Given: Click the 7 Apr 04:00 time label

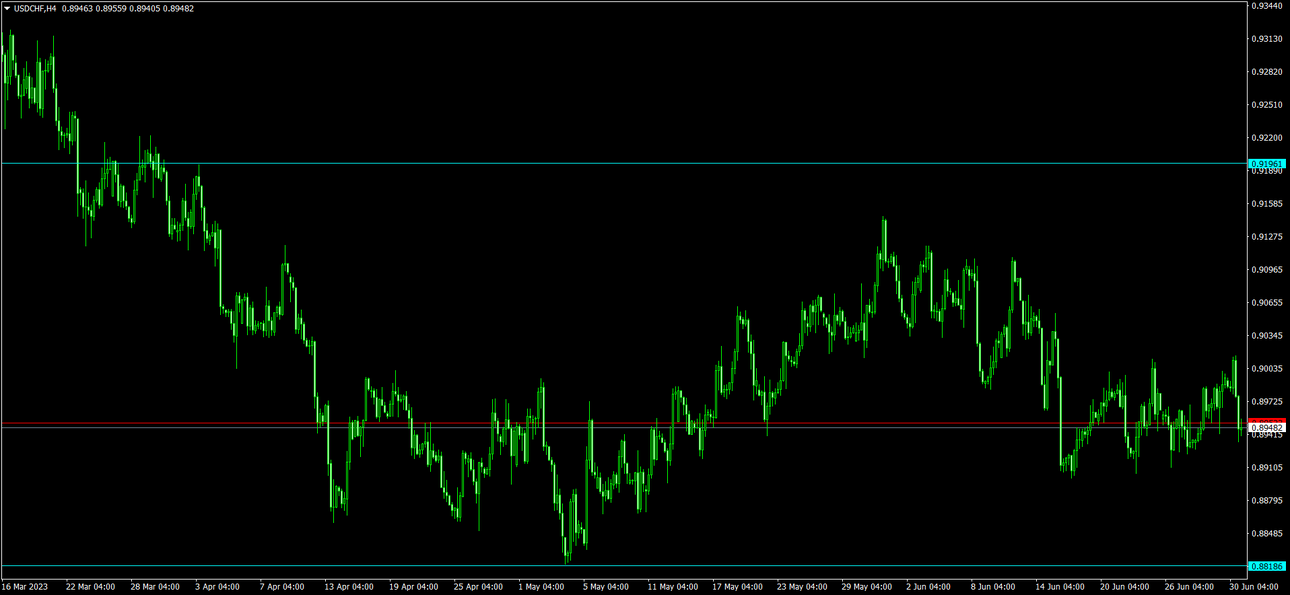Looking at the screenshot, I should point(282,587).
